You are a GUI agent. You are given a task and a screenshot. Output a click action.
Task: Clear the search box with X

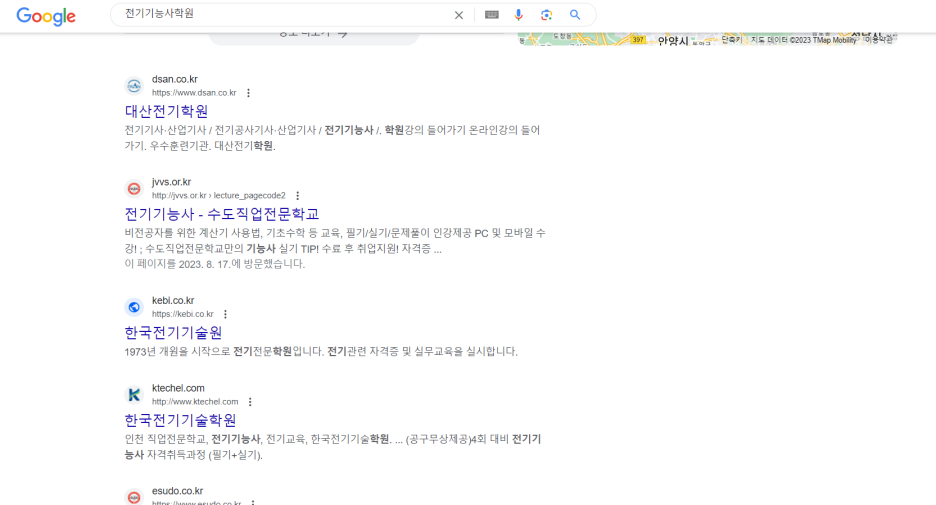point(458,15)
